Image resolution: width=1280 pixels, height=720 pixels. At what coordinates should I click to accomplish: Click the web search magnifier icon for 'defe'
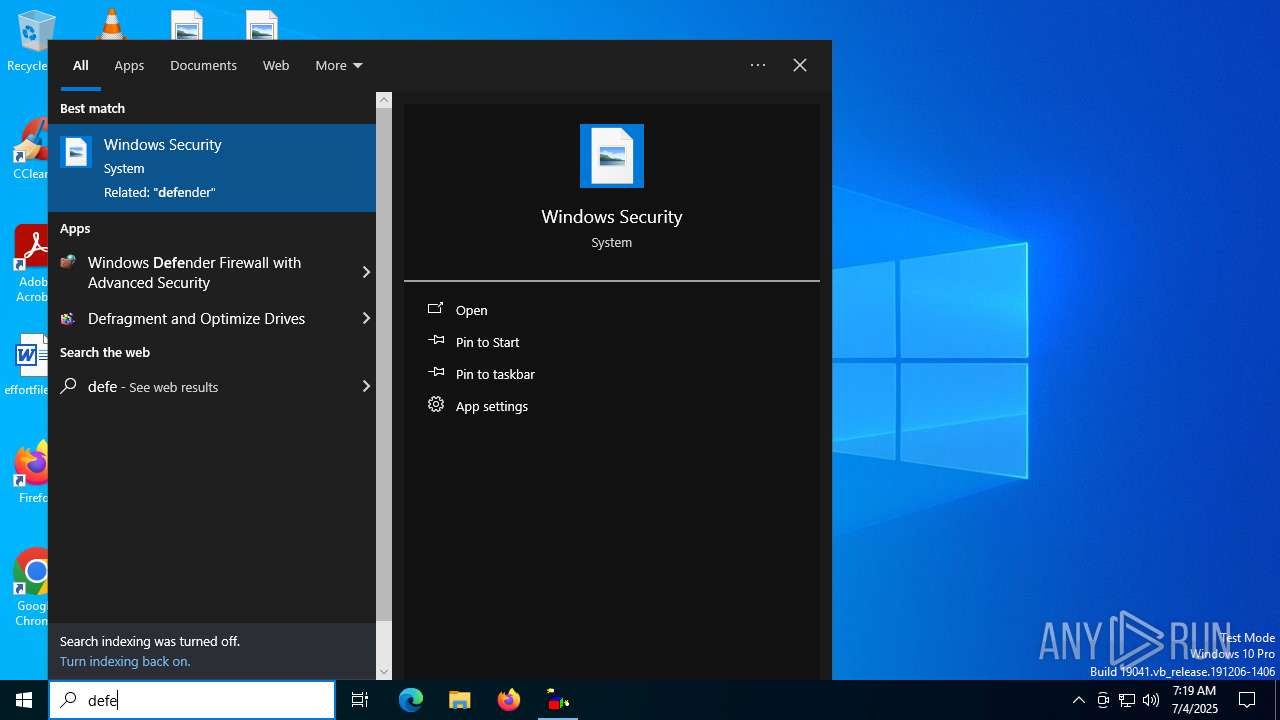[x=68, y=386]
